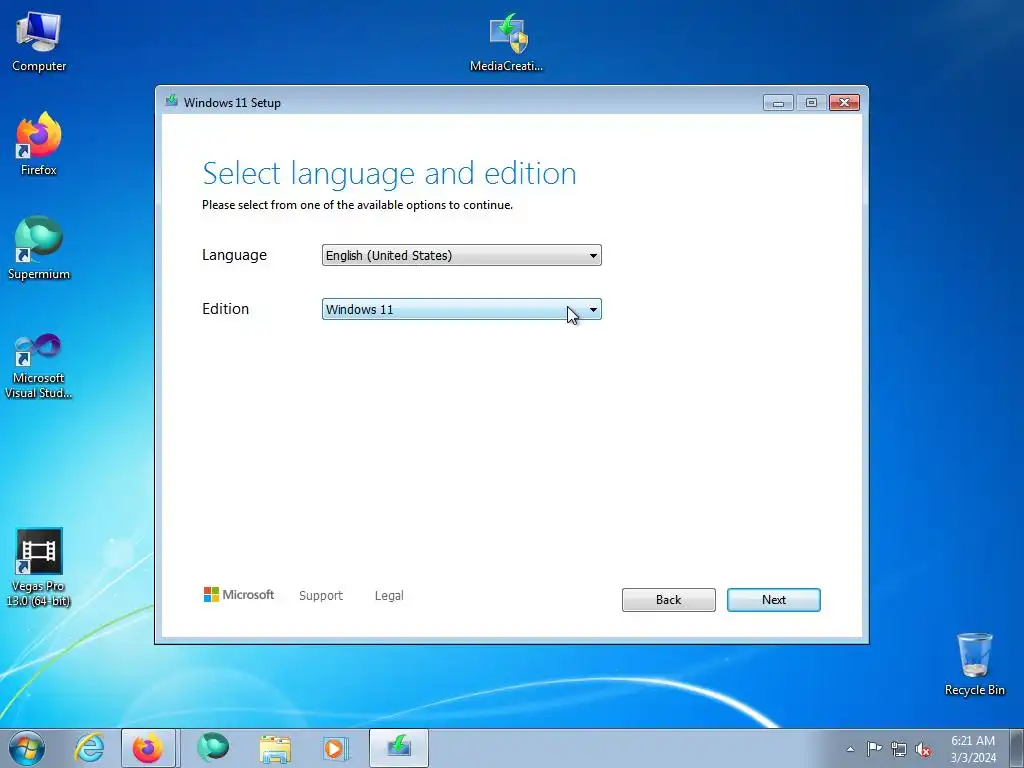Click the 'Select language and edition' heading

(389, 174)
